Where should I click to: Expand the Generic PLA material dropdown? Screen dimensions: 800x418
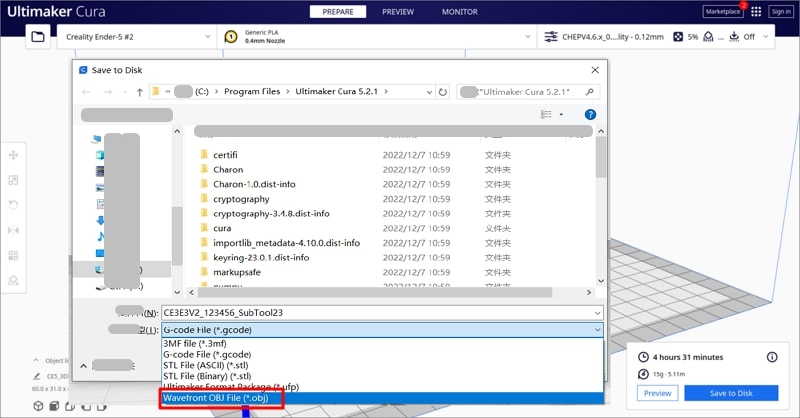[380, 37]
